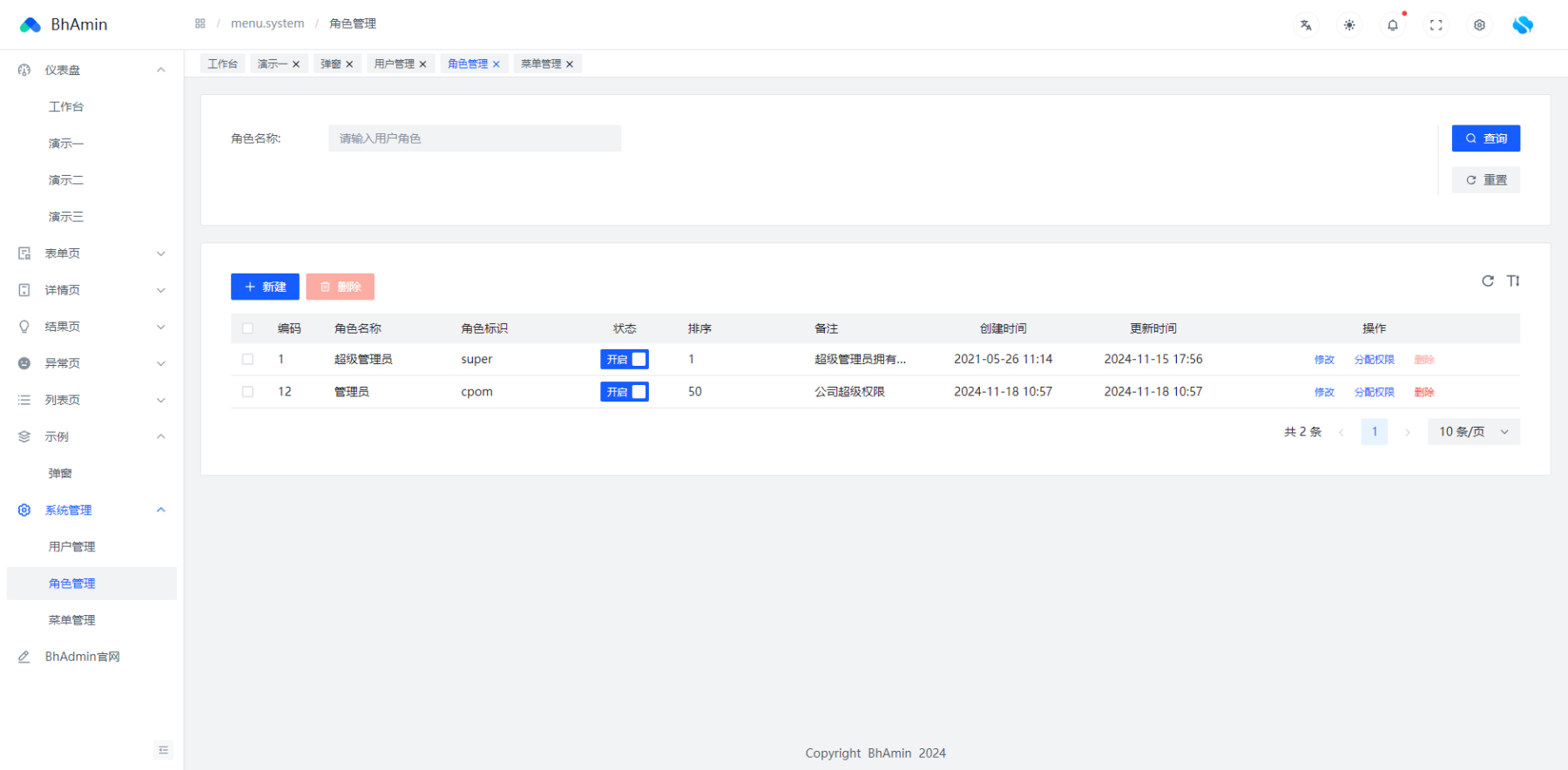This screenshot has height=770, width=1568.
Task: Click the 重置 reset button
Action: 1486,180
